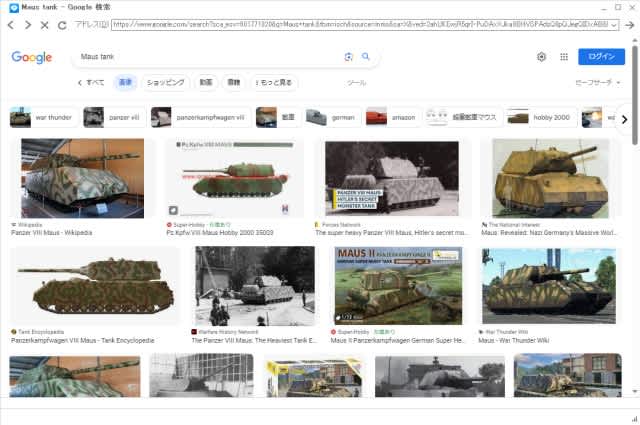This screenshot has width=640, height=425.
Task: Open The Panzer VIII Maus: The Heaviest Tank link
Action: click(254, 340)
